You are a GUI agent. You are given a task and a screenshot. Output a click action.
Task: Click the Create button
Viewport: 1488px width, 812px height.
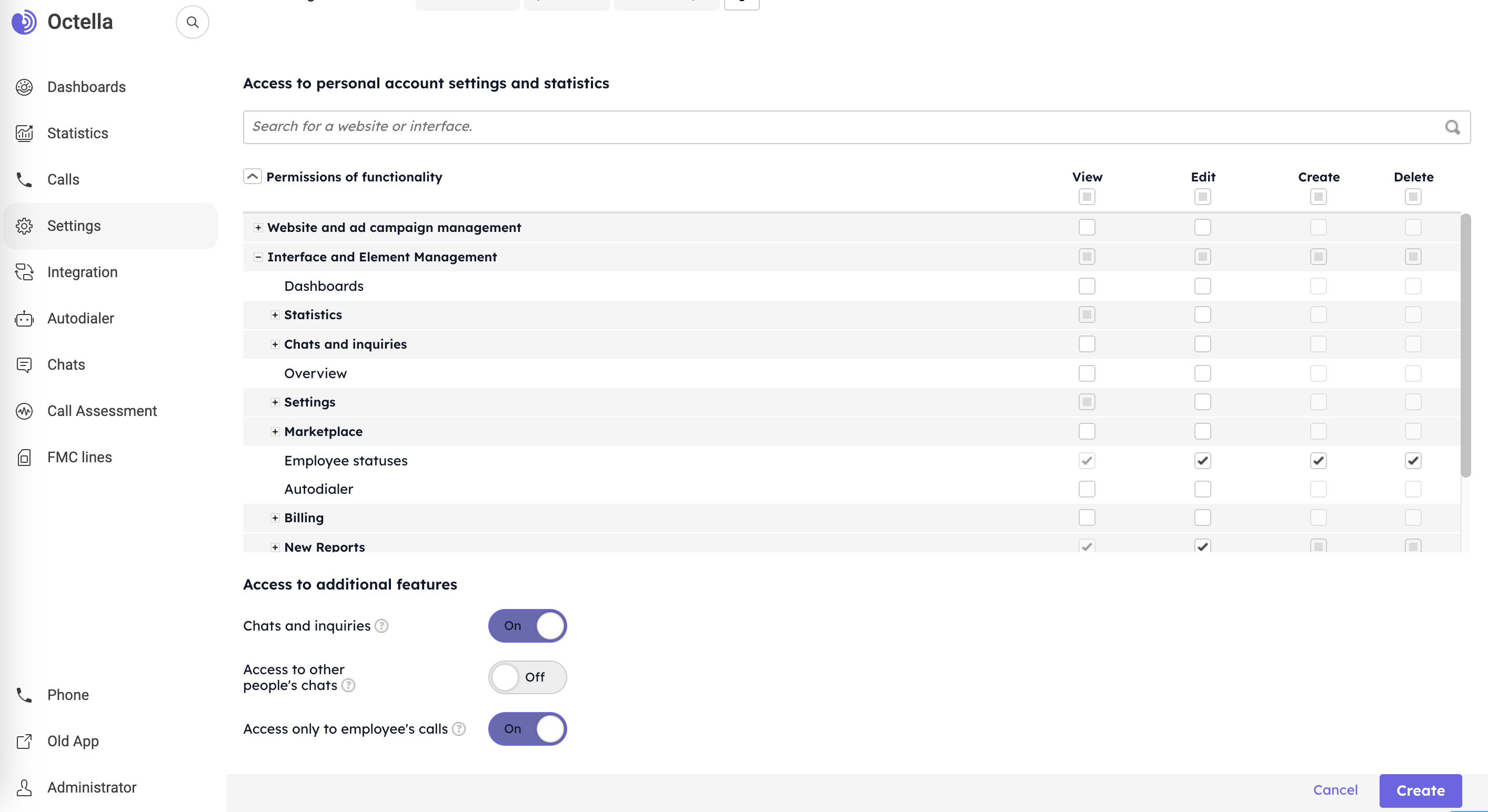[1420, 790]
